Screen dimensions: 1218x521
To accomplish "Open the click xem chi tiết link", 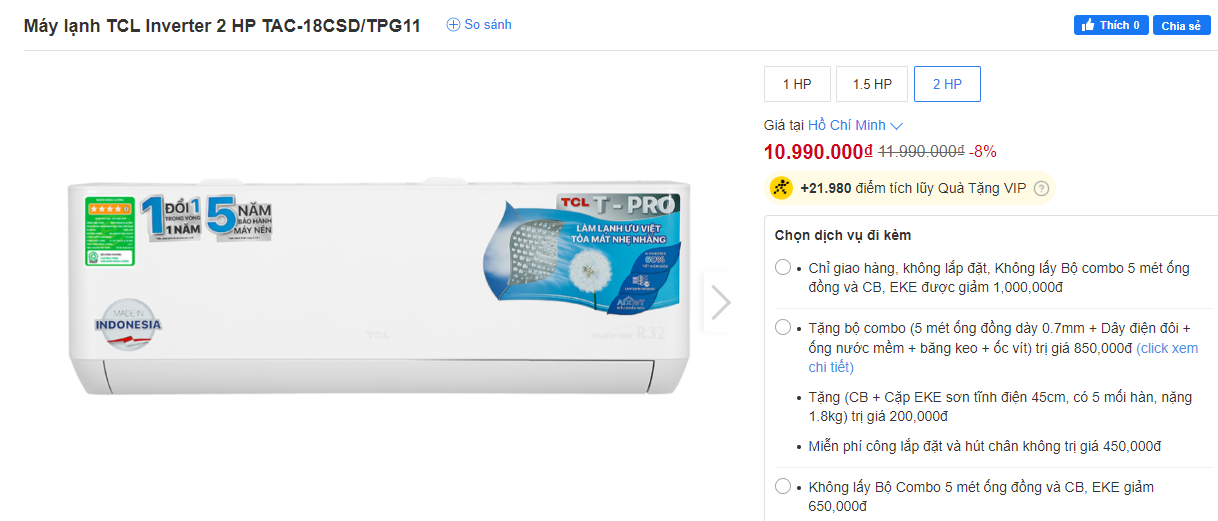I will pos(1166,348).
